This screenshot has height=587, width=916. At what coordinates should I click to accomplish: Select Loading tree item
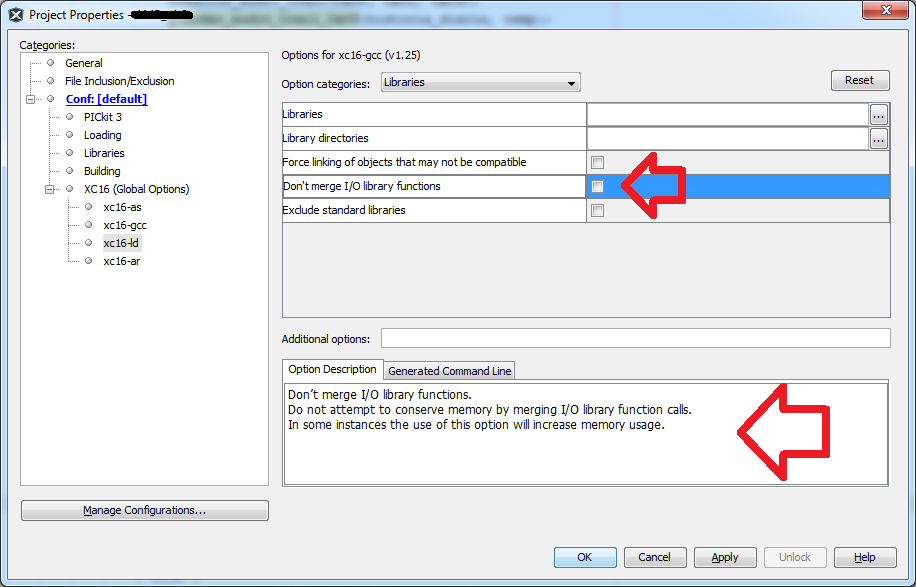pos(102,135)
